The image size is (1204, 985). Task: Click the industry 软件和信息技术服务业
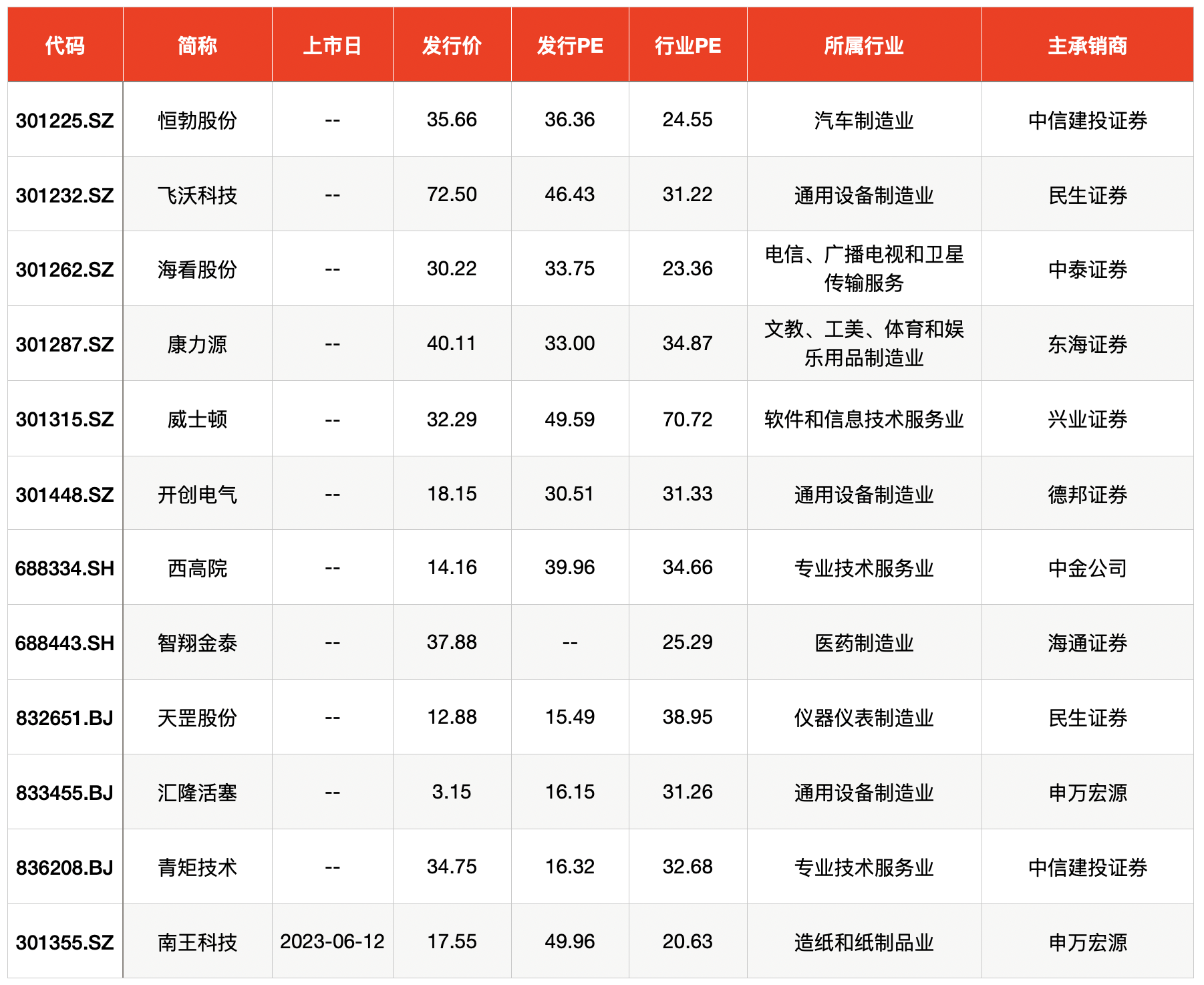864,419
